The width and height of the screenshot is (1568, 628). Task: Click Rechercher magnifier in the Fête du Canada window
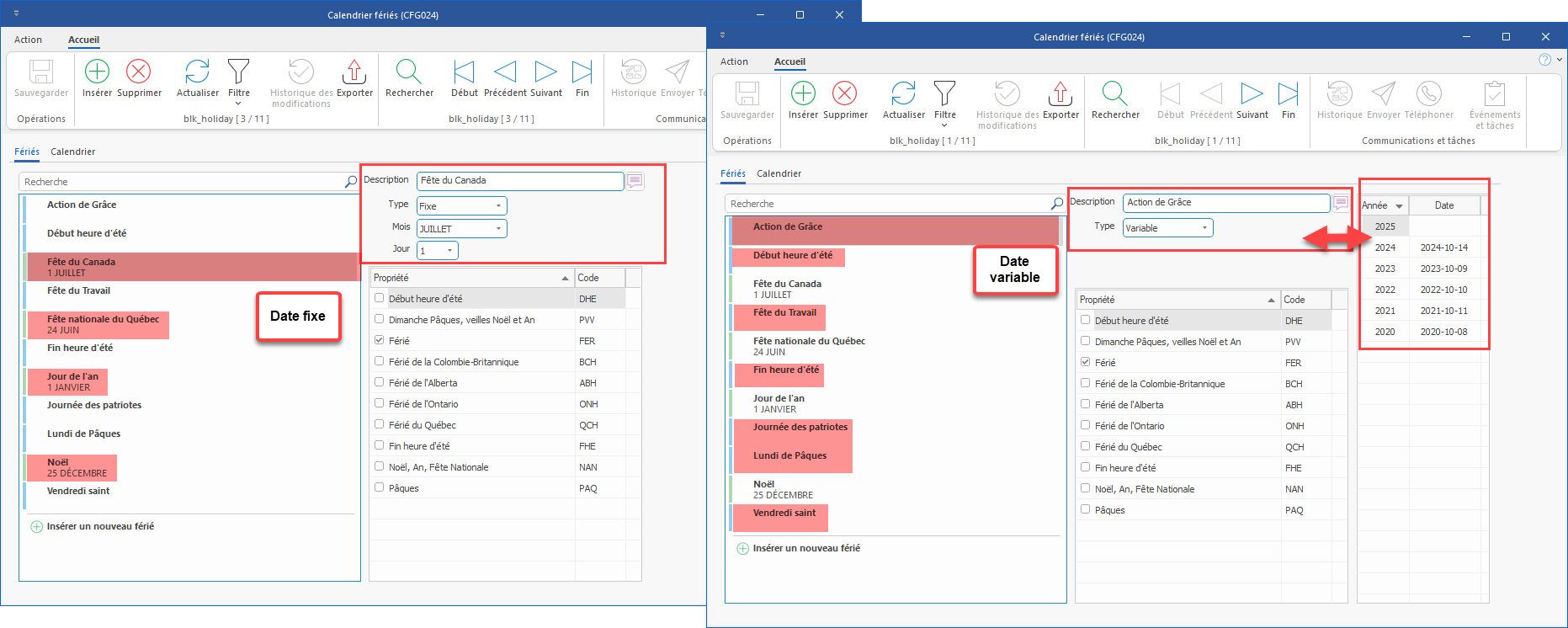[x=409, y=72]
